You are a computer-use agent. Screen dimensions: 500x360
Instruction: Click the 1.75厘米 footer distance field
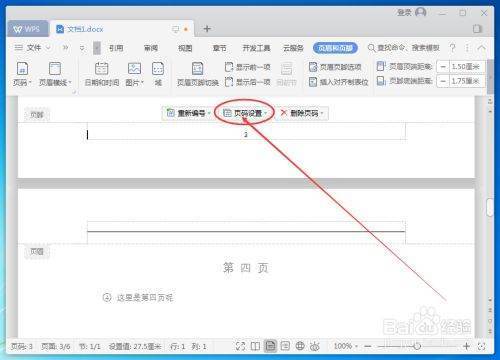466,81
